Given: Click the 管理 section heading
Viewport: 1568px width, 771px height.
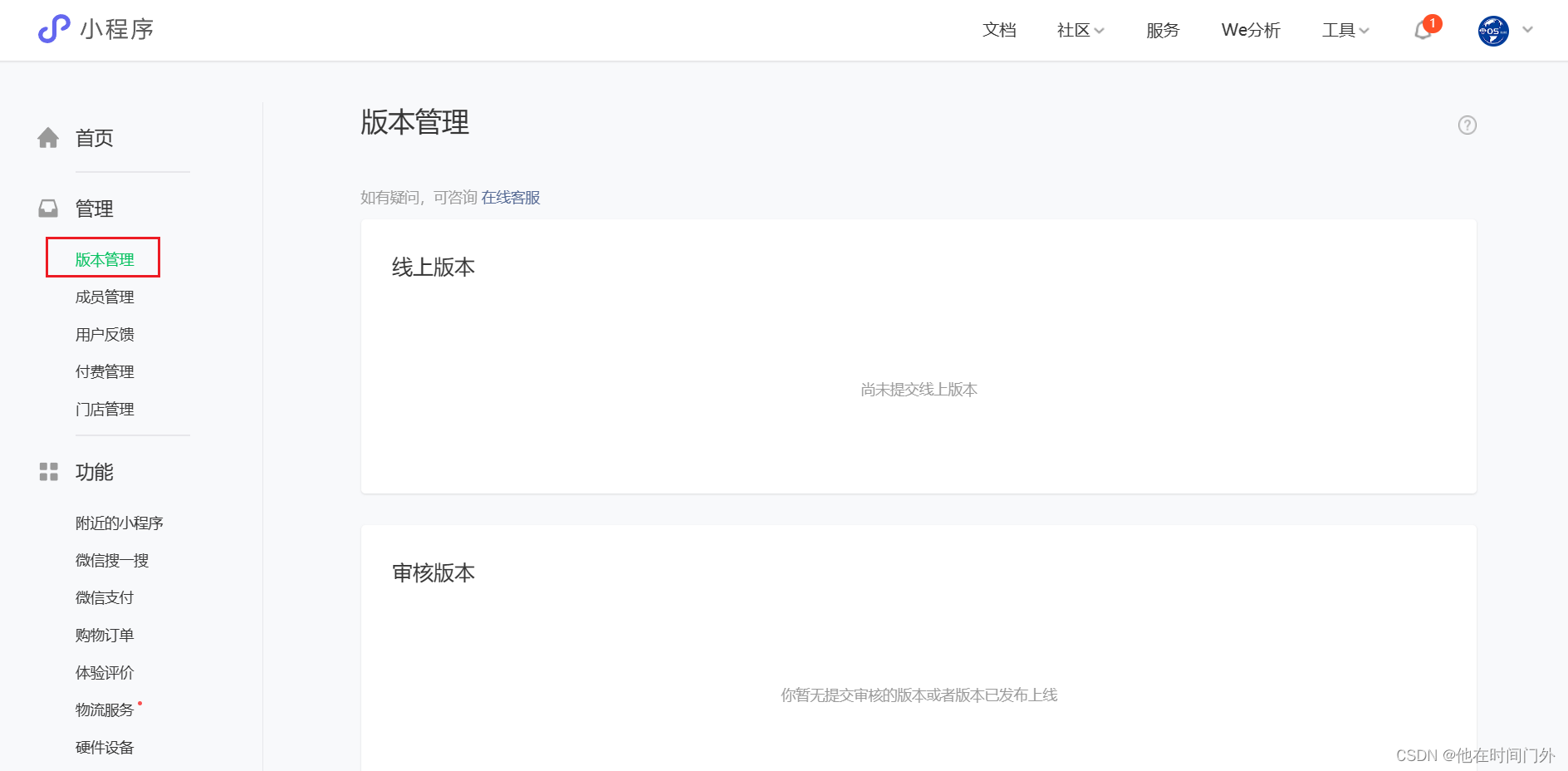Looking at the screenshot, I should 94,209.
